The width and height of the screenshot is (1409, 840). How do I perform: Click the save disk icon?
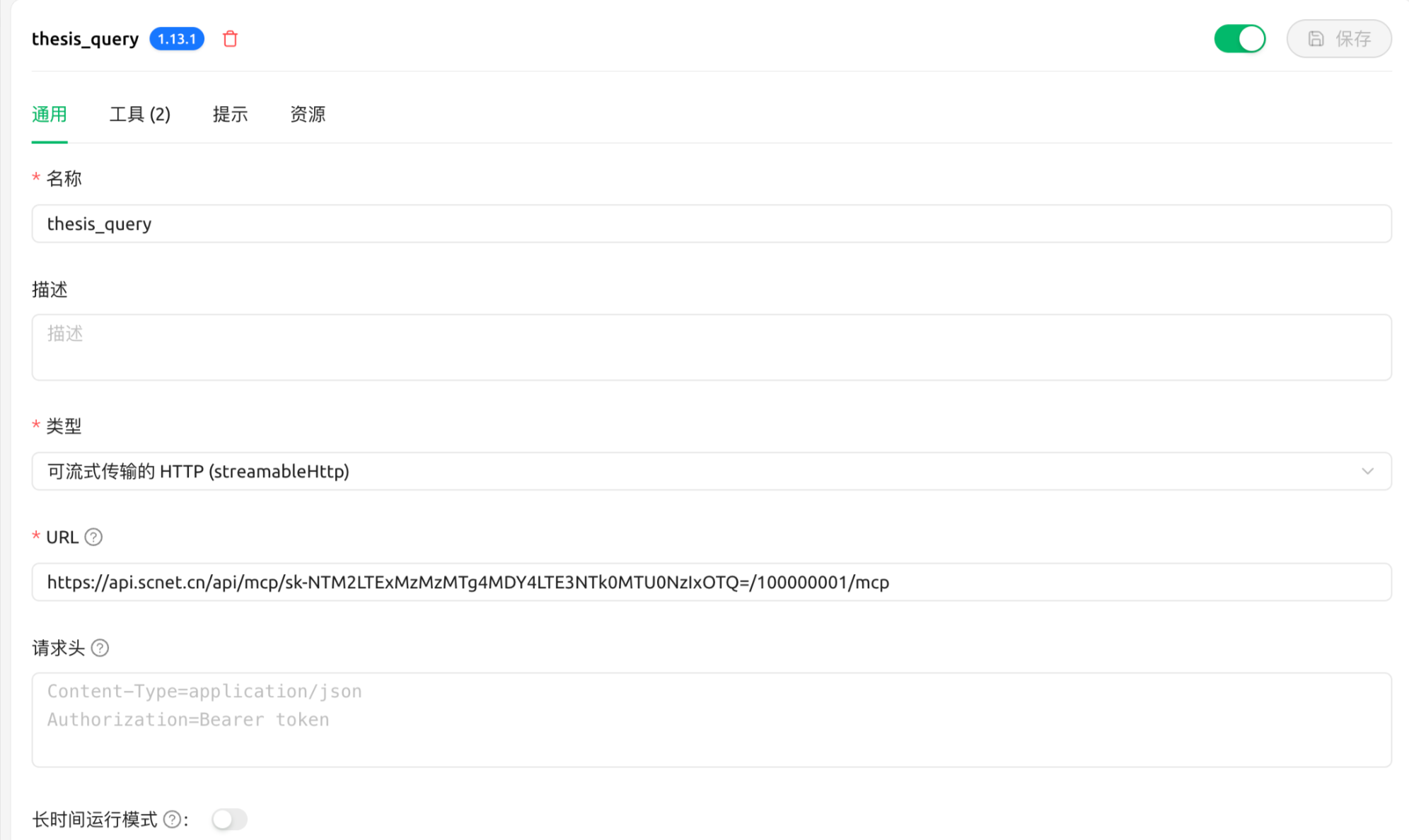(x=1316, y=39)
